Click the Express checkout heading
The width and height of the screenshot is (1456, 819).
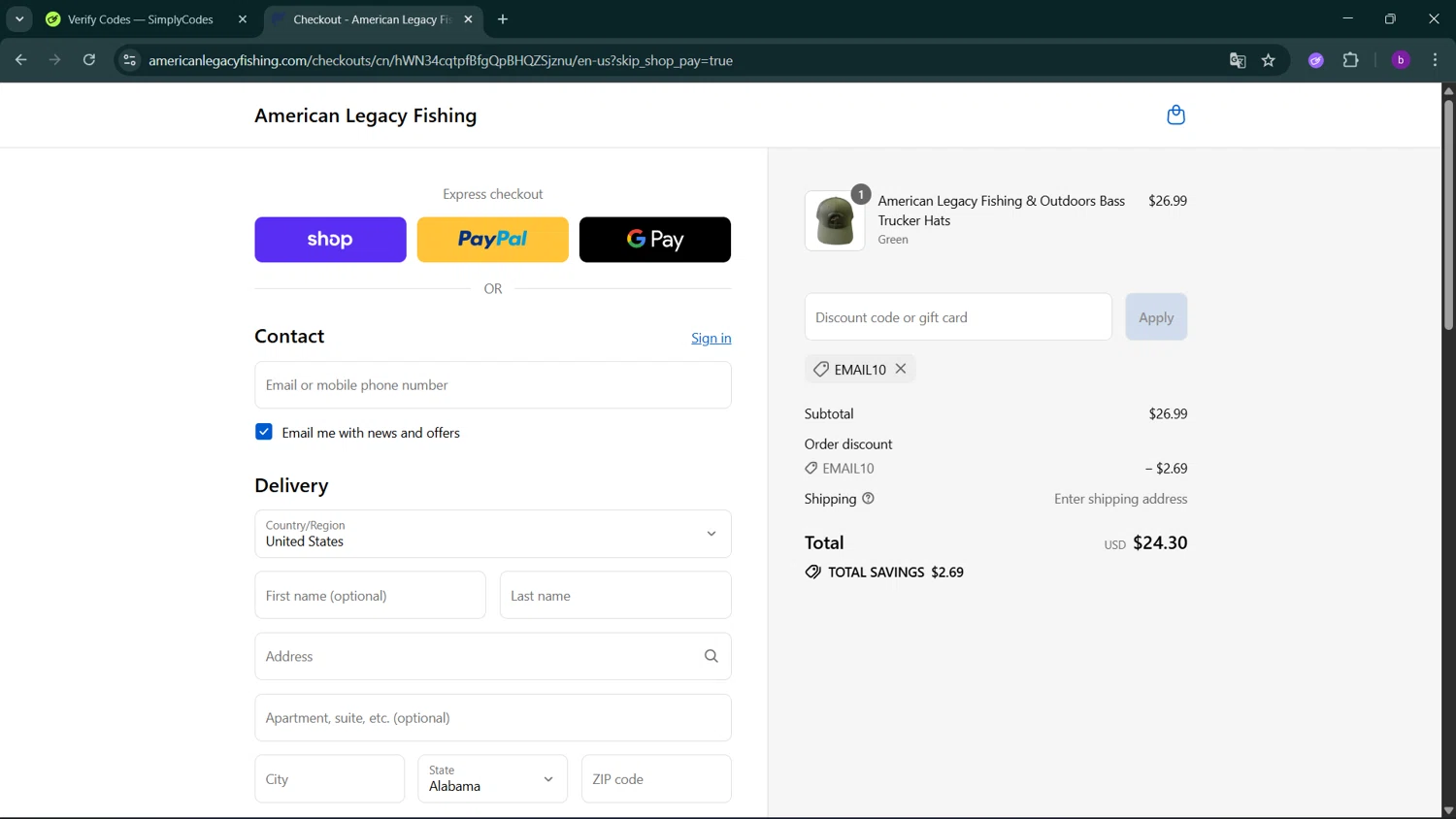point(493,194)
